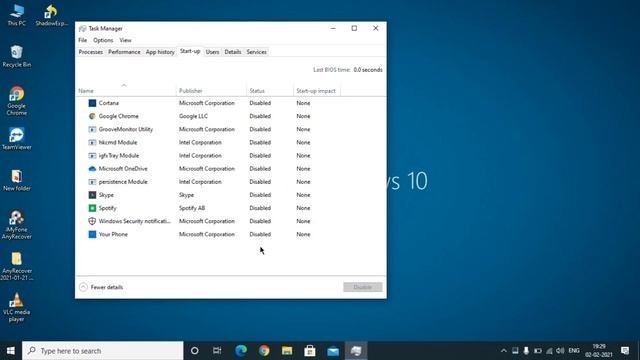
Task: Select the iMyFone AnyRecover desktop icon
Action: pos(17,224)
